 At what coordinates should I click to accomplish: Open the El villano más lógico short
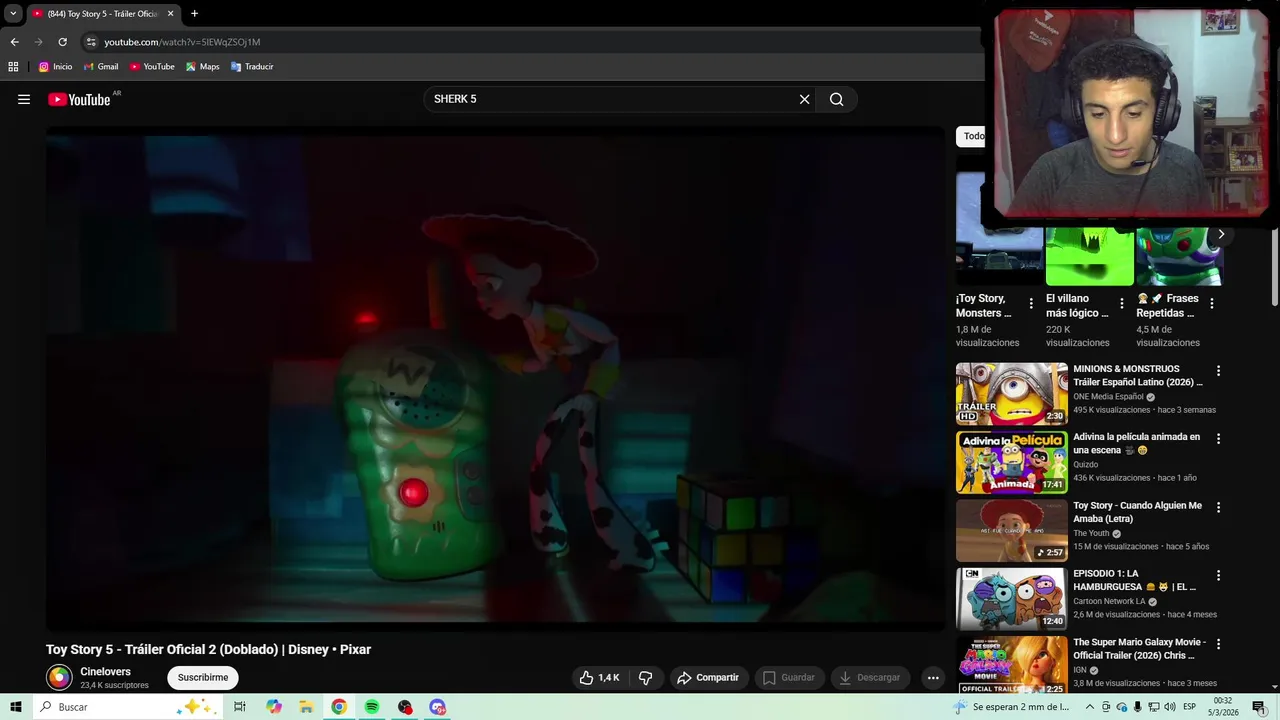[1089, 256]
